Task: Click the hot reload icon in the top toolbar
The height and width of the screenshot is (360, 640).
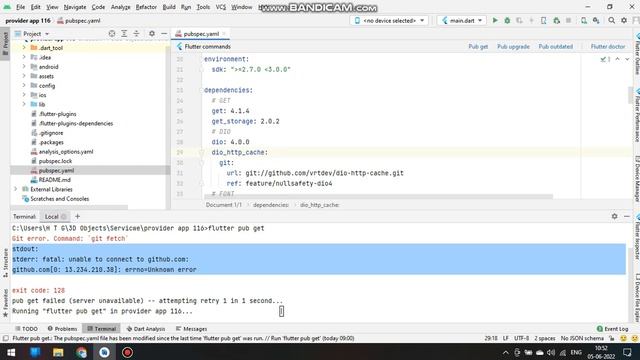Action: [531, 20]
